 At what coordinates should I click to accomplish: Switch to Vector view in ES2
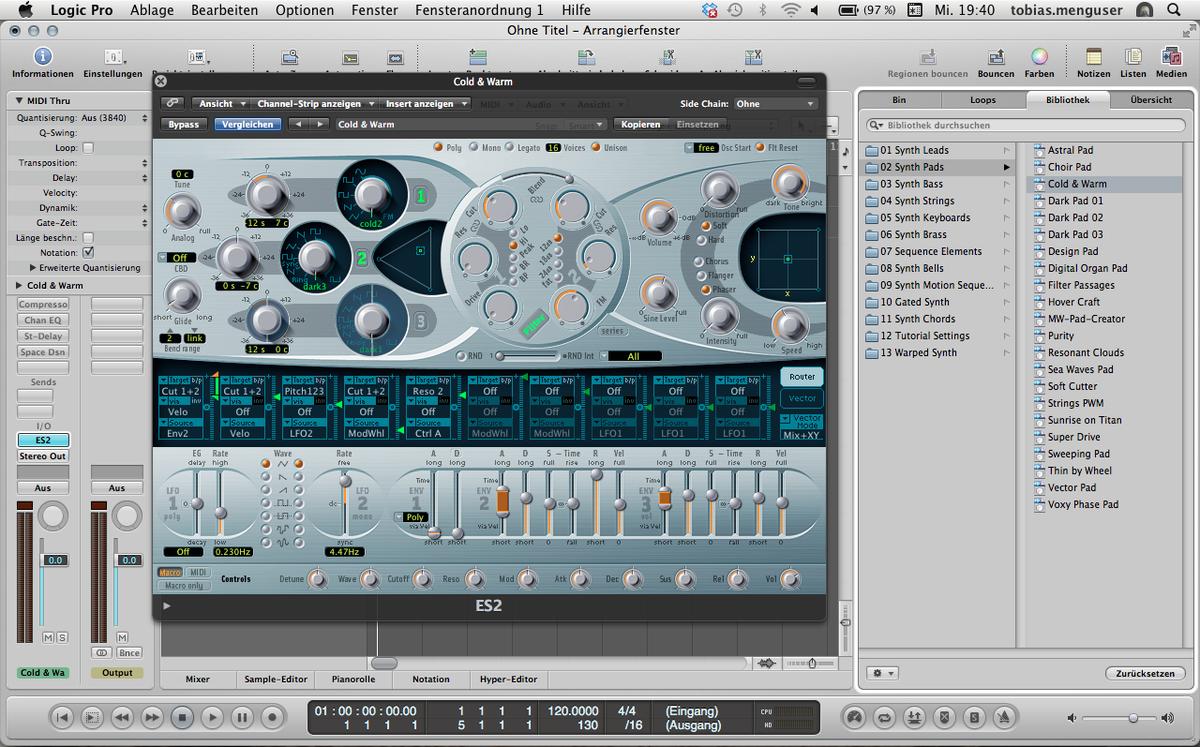(803, 398)
